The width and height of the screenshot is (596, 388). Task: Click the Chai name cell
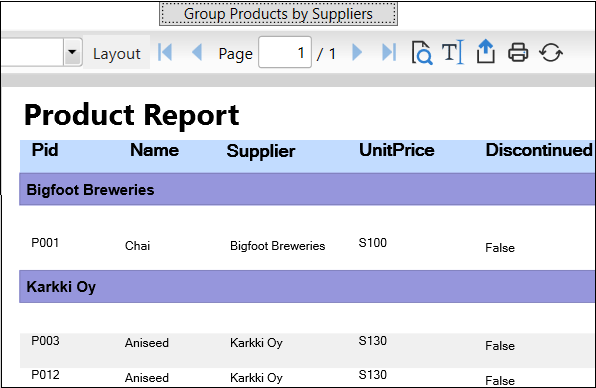tap(137, 246)
